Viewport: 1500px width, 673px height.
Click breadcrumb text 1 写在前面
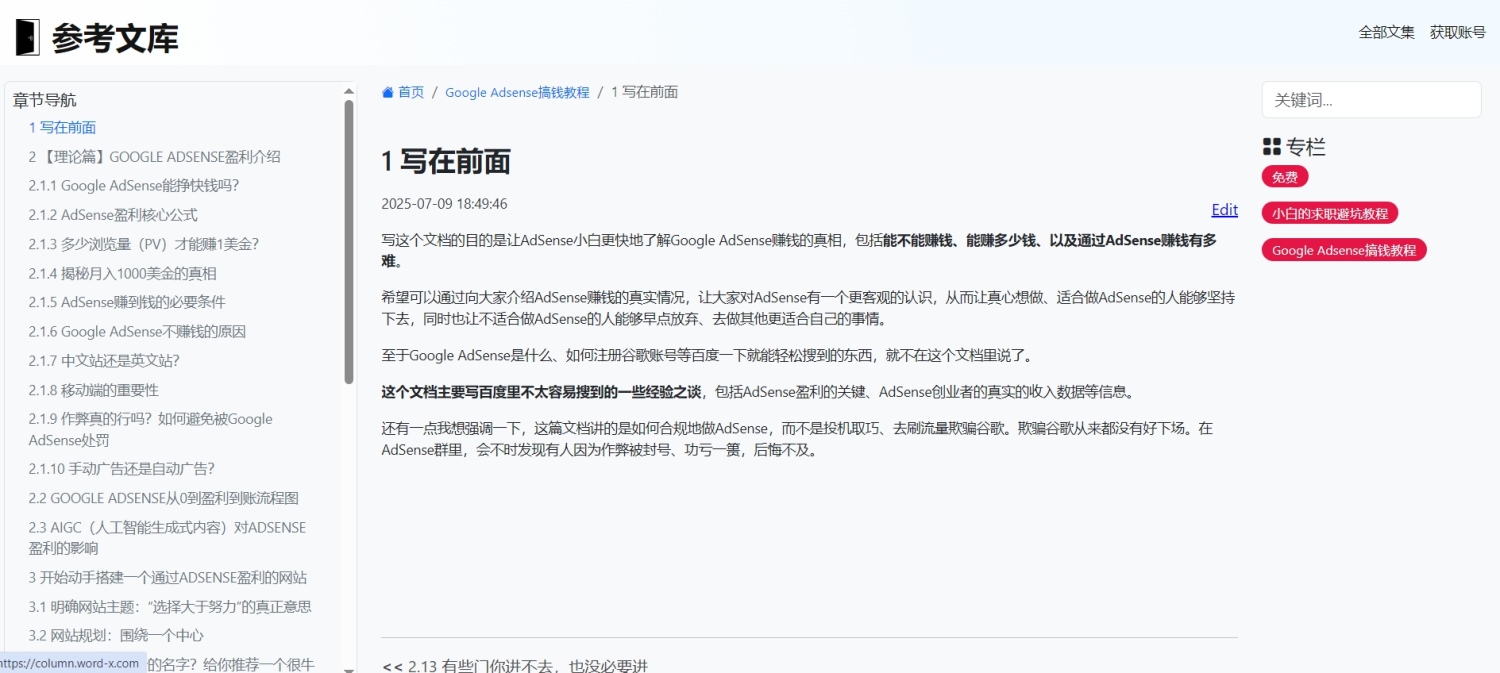645,92
